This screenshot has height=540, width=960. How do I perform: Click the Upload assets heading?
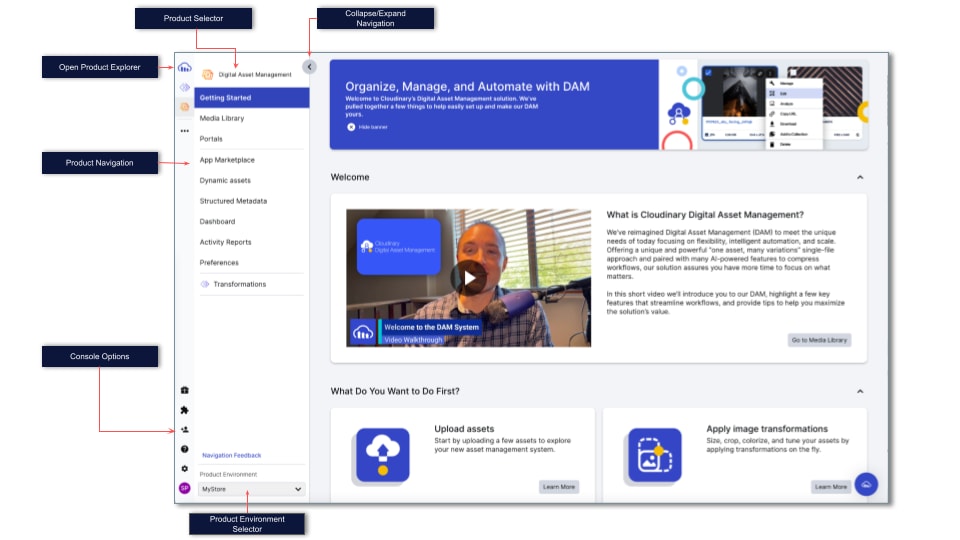[x=464, y=429]
